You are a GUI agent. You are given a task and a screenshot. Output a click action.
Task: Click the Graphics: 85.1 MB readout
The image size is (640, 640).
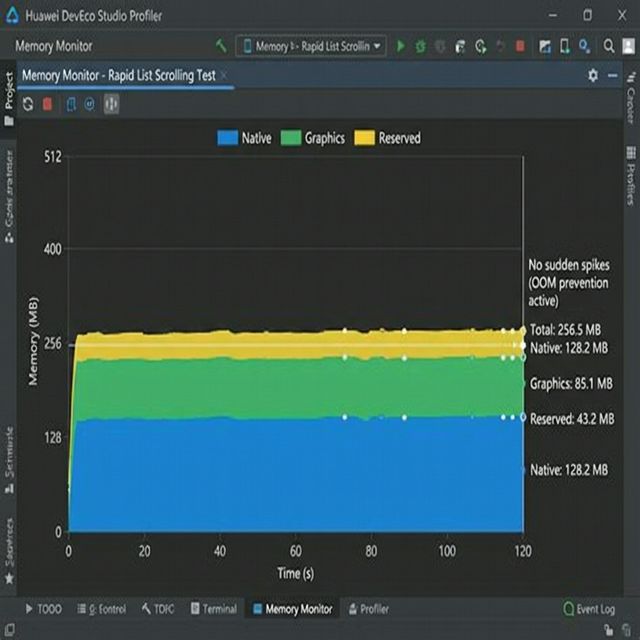[571, 384]
